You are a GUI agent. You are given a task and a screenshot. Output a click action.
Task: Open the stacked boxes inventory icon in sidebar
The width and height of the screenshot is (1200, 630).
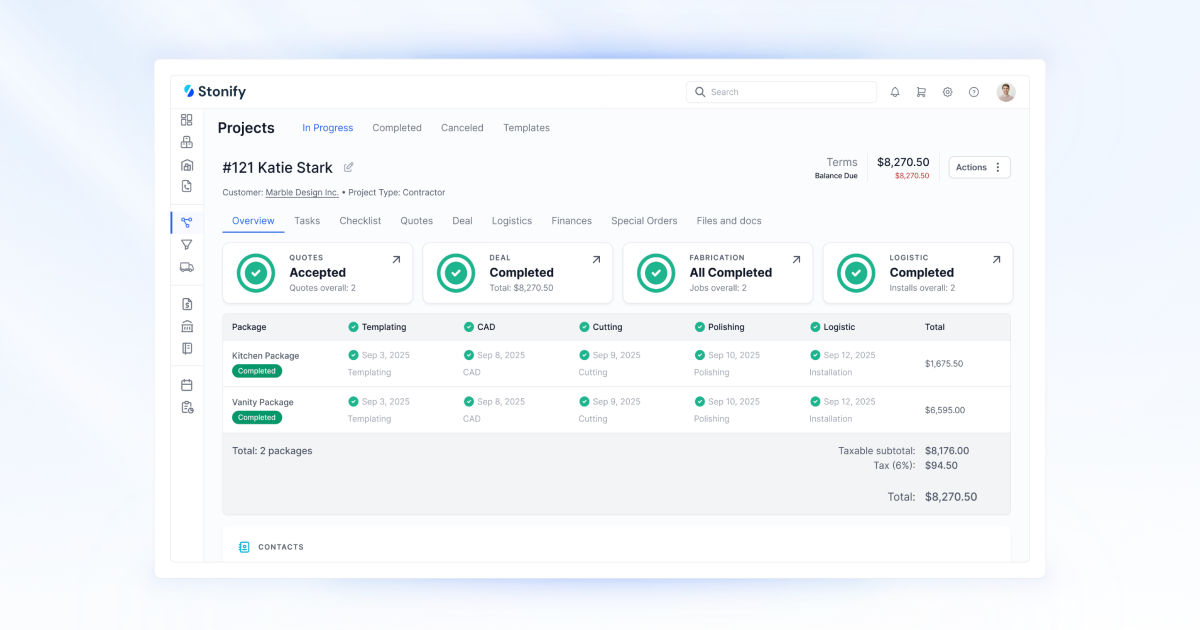[x=187, y=142]
